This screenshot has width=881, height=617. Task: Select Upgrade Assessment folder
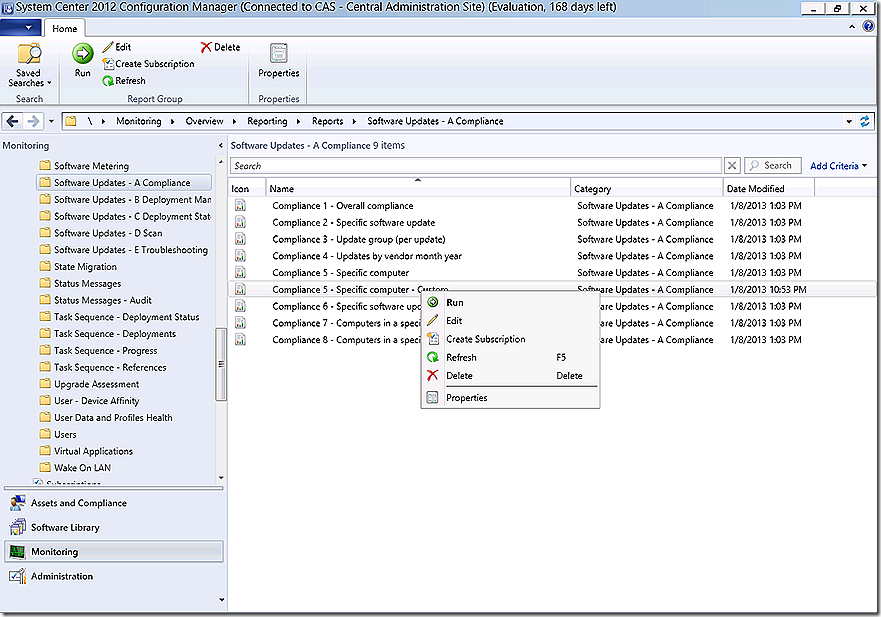tap(89, 384)
